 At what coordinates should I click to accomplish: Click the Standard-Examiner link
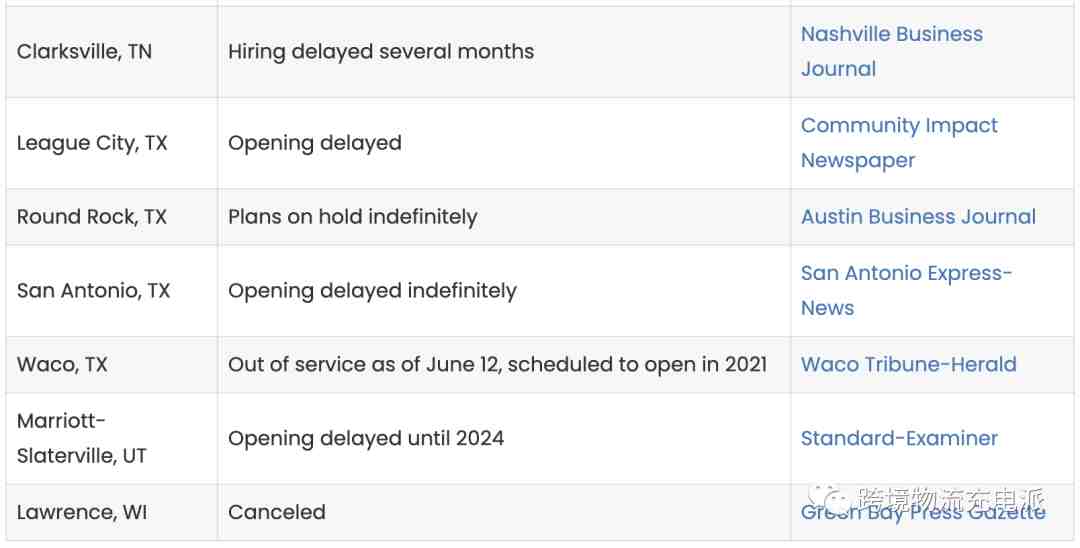pos(899,439)
